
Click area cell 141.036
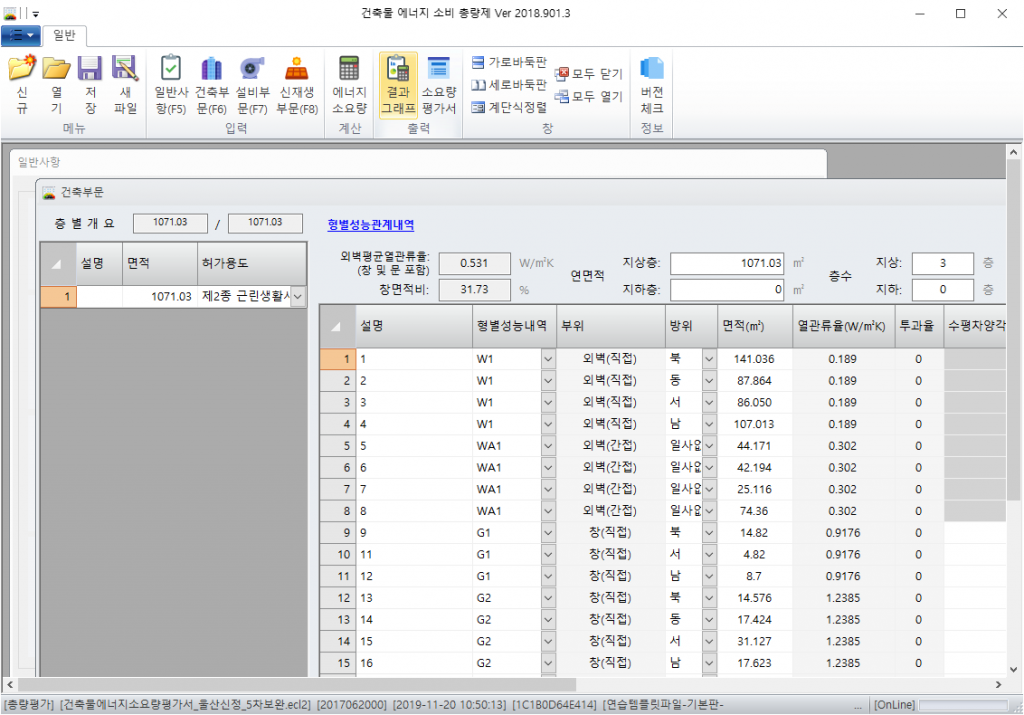[755, 359]
